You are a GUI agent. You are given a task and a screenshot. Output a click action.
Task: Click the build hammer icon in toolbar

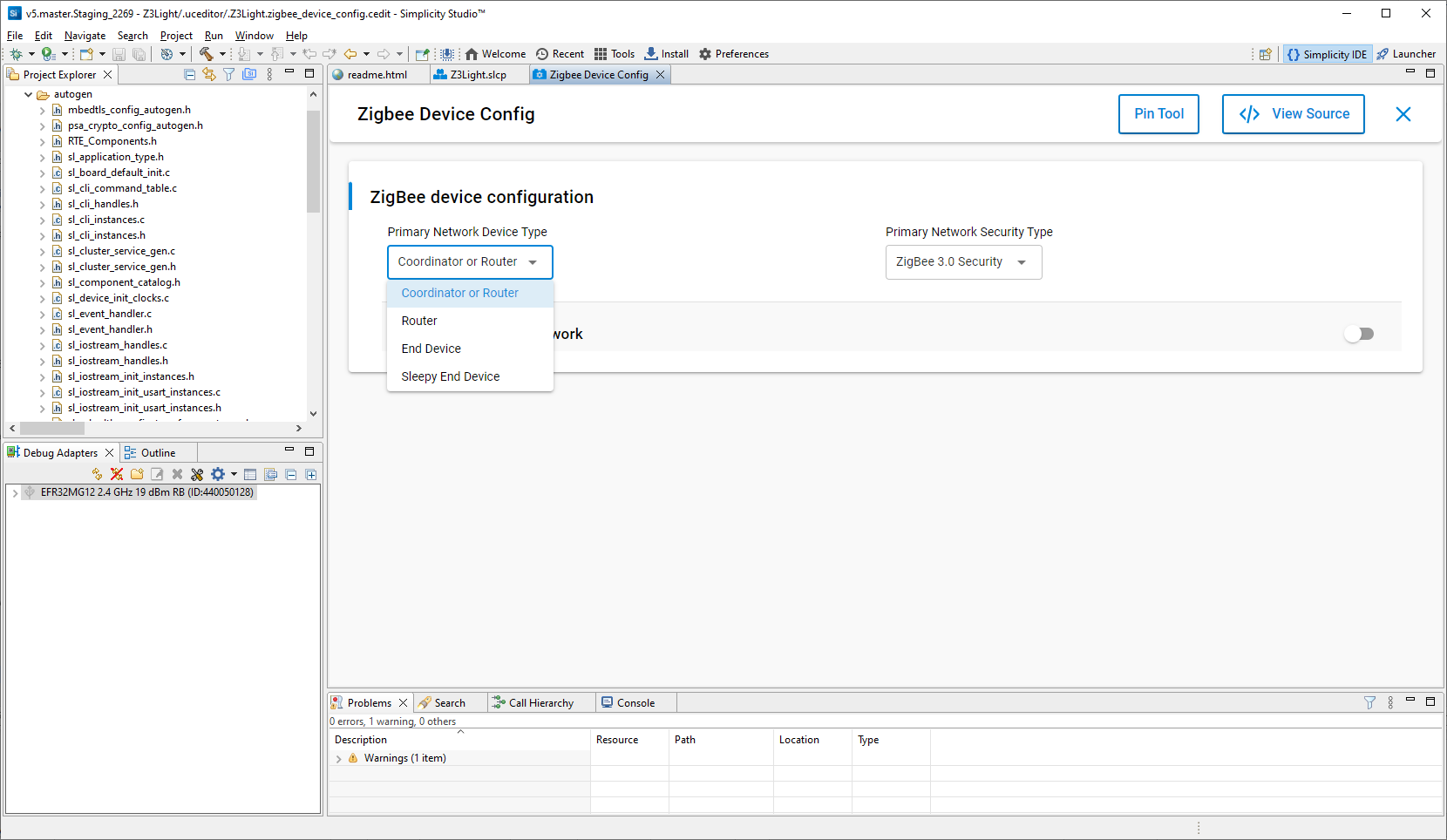coord(206,54)
